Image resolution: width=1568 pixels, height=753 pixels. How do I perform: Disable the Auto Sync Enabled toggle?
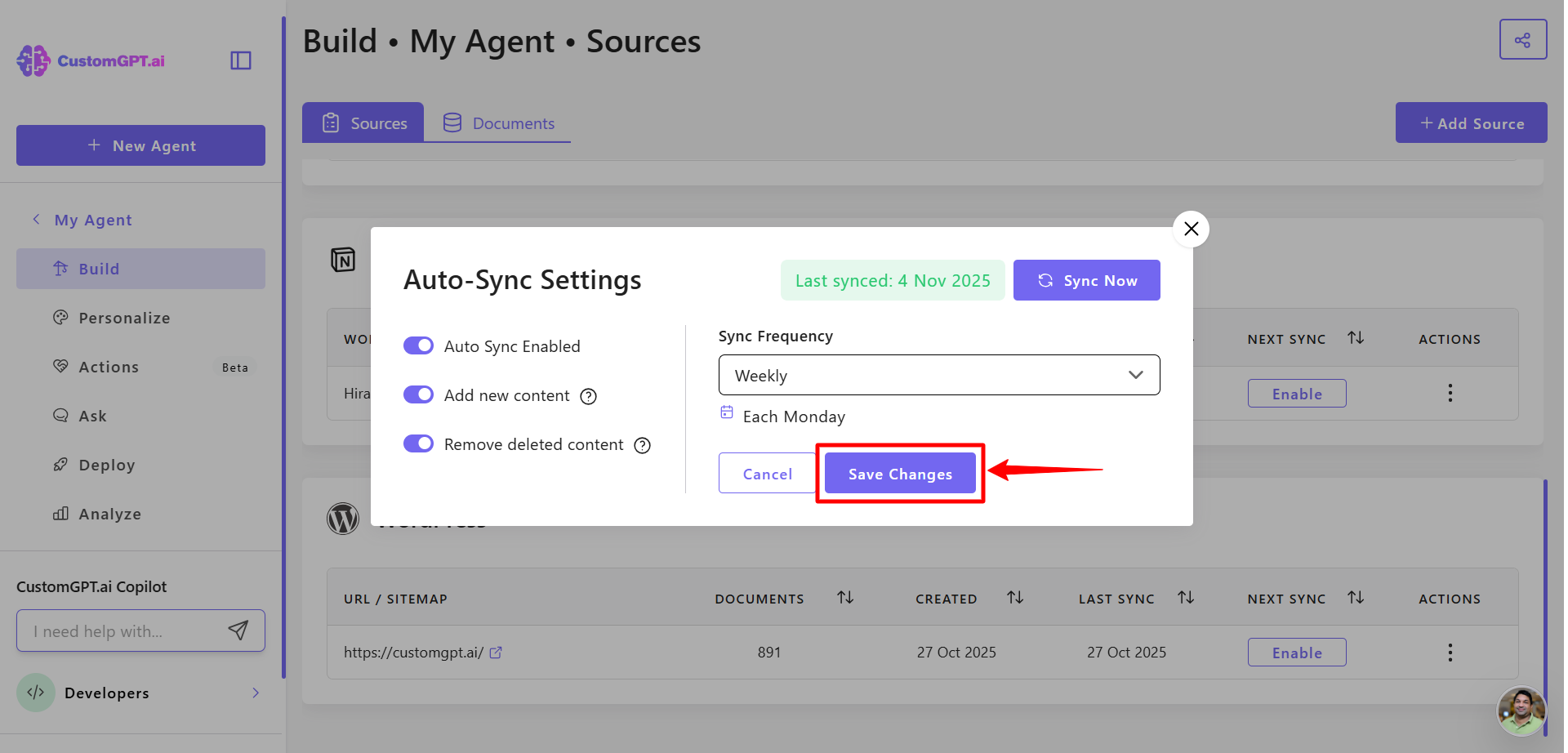click(x=419, y=346)
